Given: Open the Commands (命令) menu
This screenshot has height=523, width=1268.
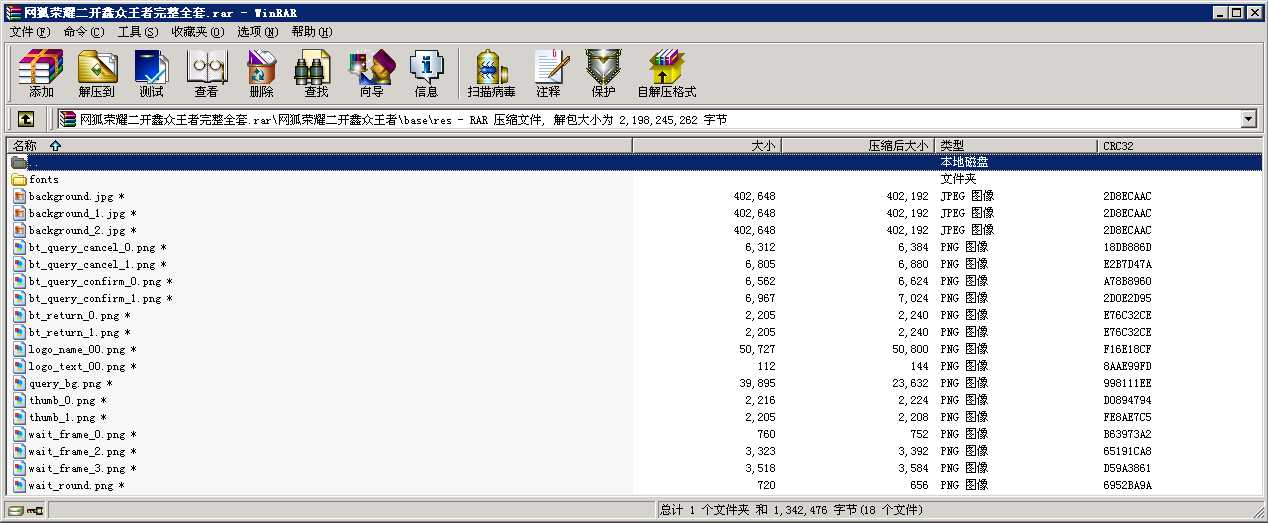Looking at the screenshot, I should coord(83,32).
